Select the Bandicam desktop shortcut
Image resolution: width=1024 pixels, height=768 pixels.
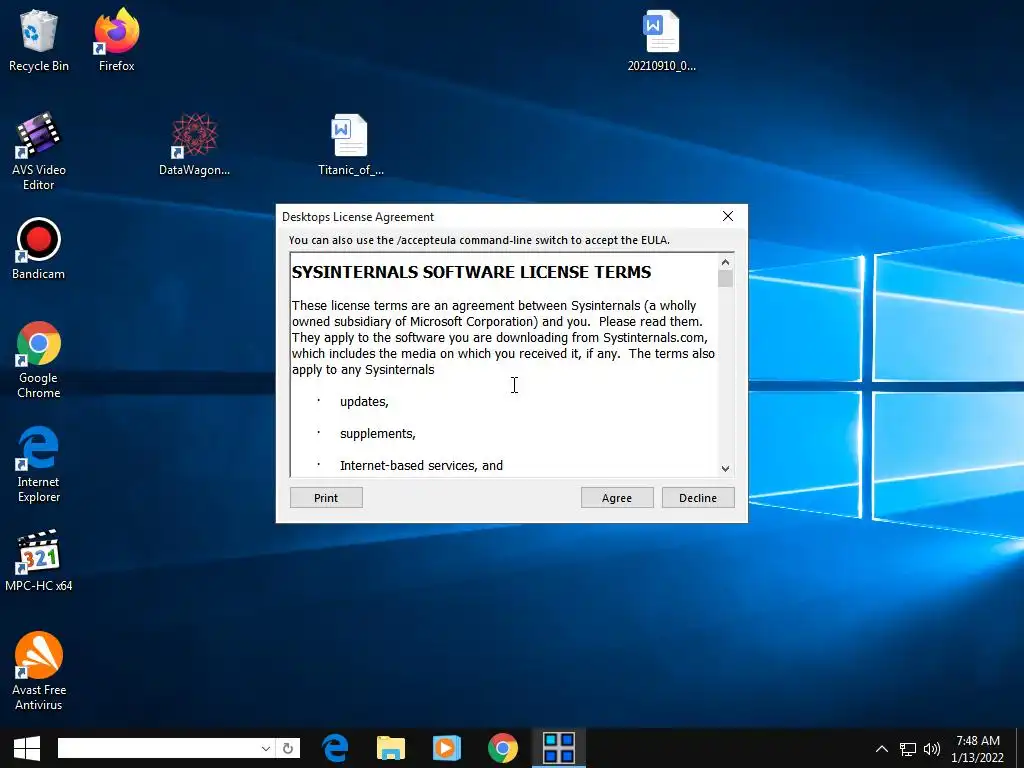point(39,249)
